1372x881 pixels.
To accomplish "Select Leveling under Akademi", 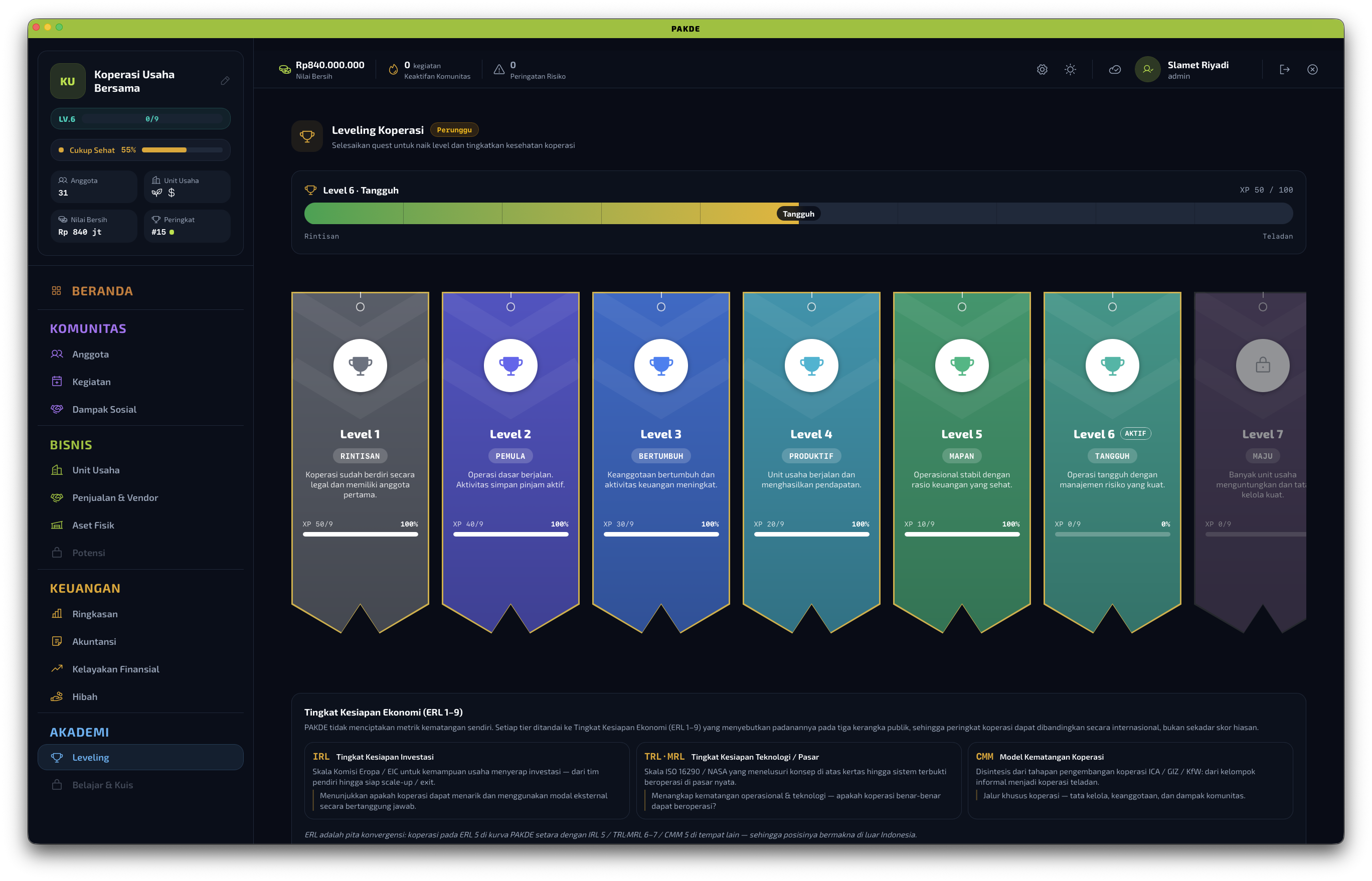I will [140, 757].
